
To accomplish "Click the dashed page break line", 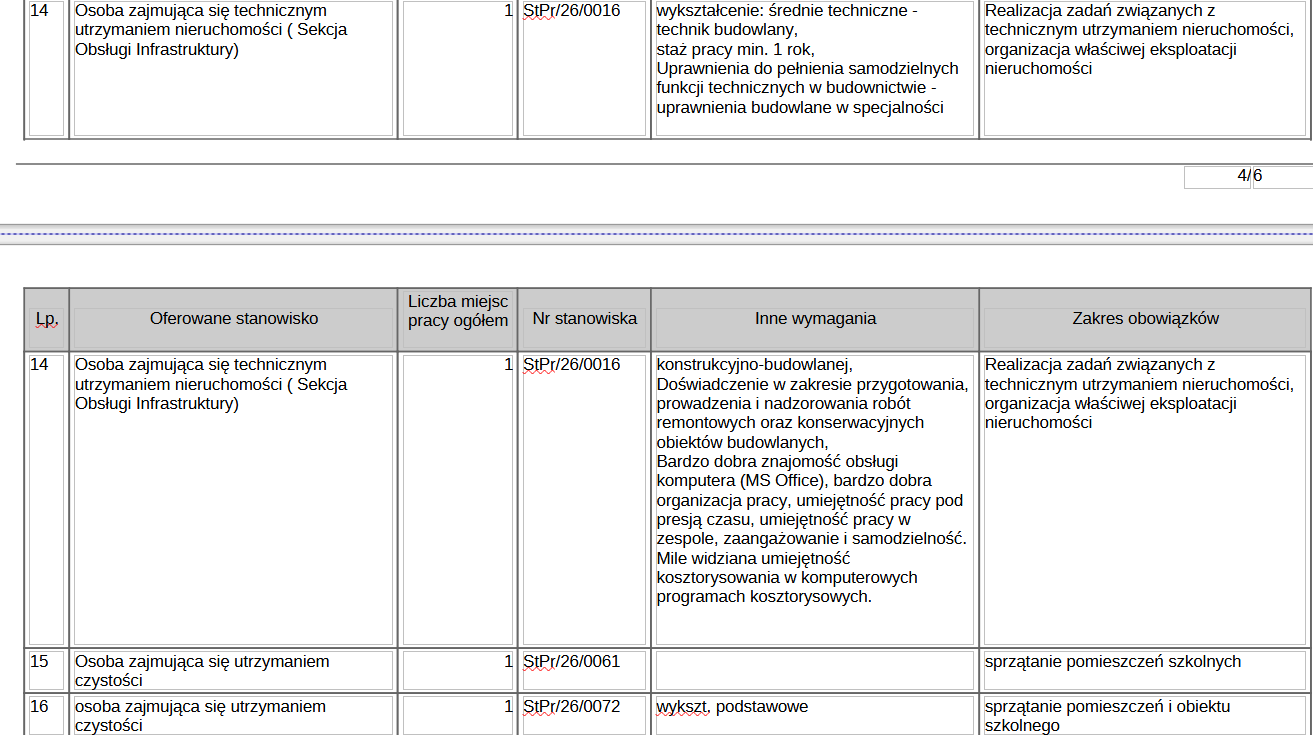I will [x=656, y=234].
